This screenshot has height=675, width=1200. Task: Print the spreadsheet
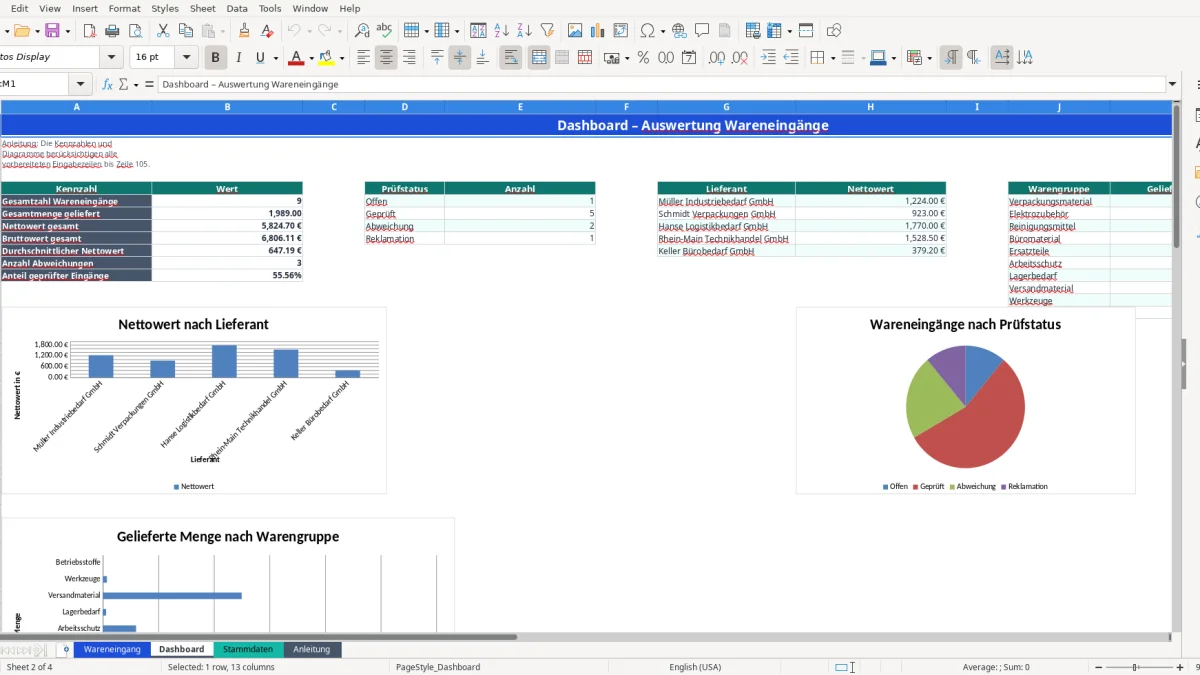(x=112, y=31)
